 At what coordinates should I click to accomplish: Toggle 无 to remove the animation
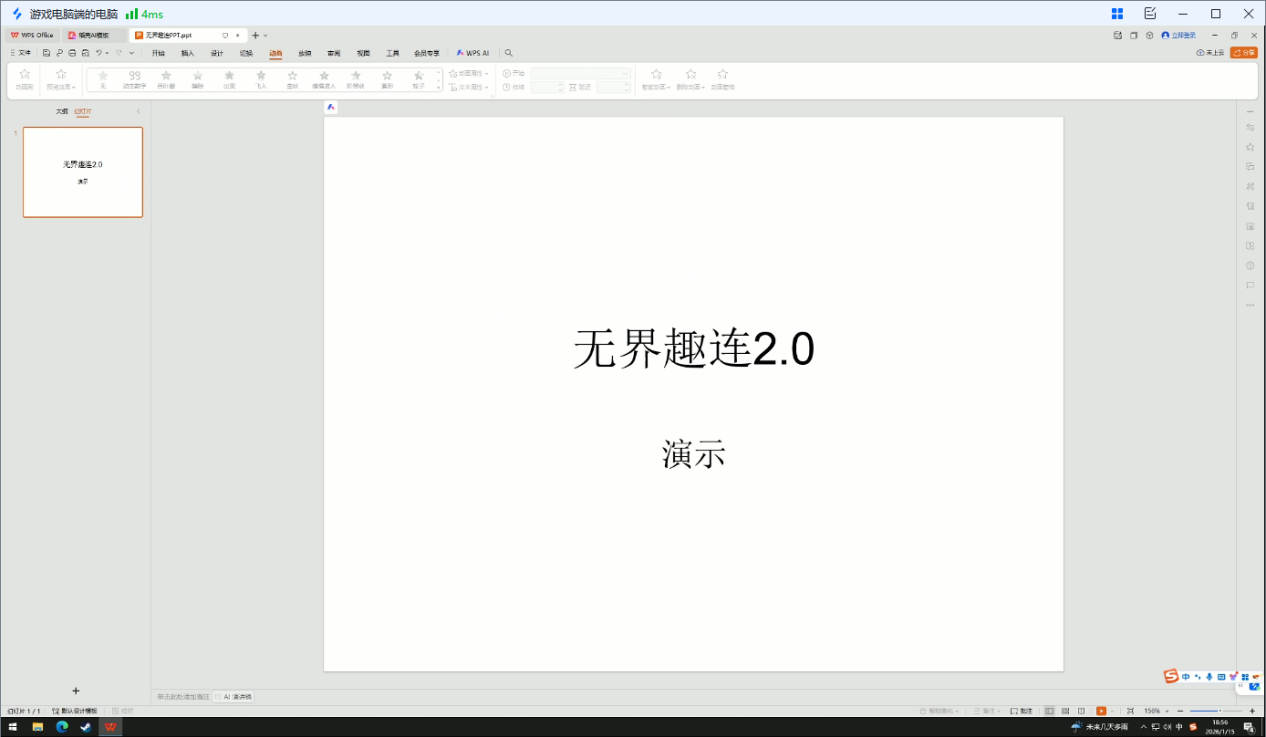tap(104, 80)
